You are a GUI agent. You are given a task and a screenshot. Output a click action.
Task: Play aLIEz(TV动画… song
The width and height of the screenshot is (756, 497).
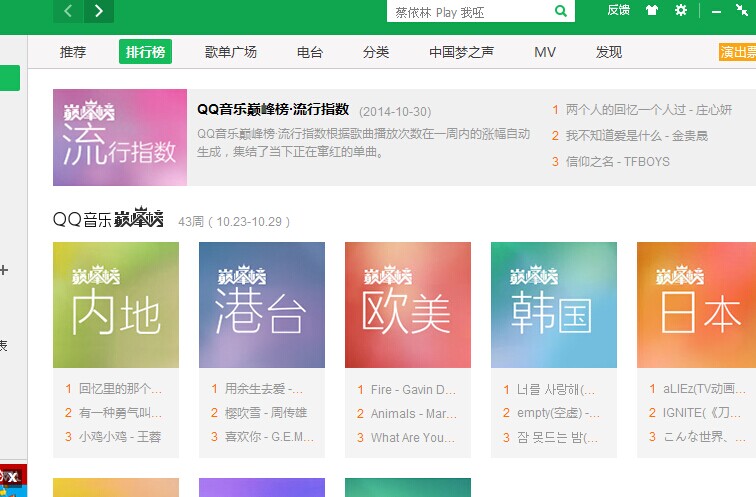pos(704,389)
